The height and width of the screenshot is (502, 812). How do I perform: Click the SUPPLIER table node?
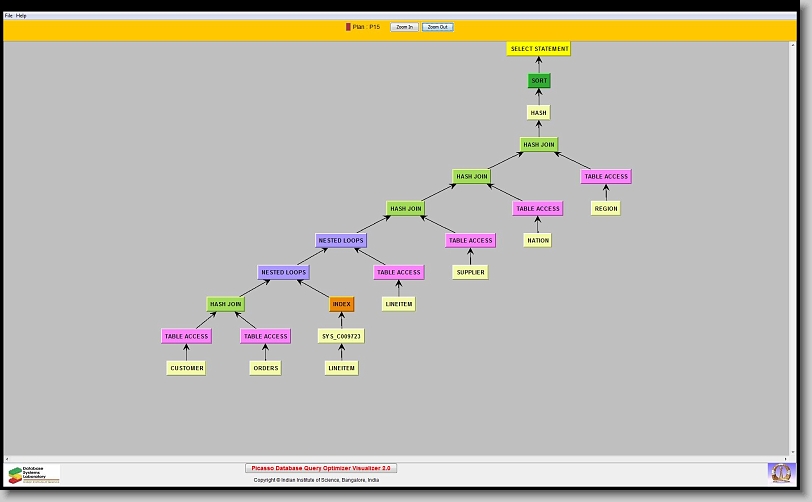pyautogui.click(x=470, y=272)
